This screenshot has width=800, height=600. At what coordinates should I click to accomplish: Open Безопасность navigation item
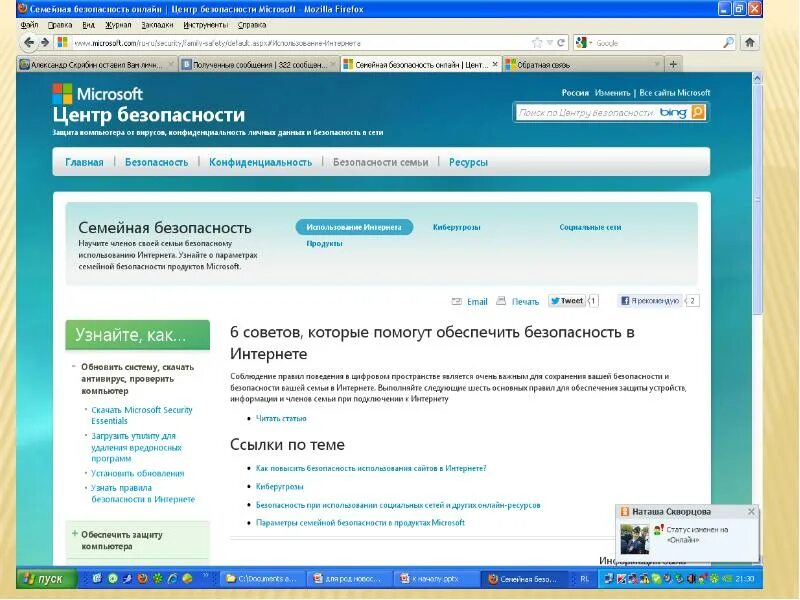[157, 162]
